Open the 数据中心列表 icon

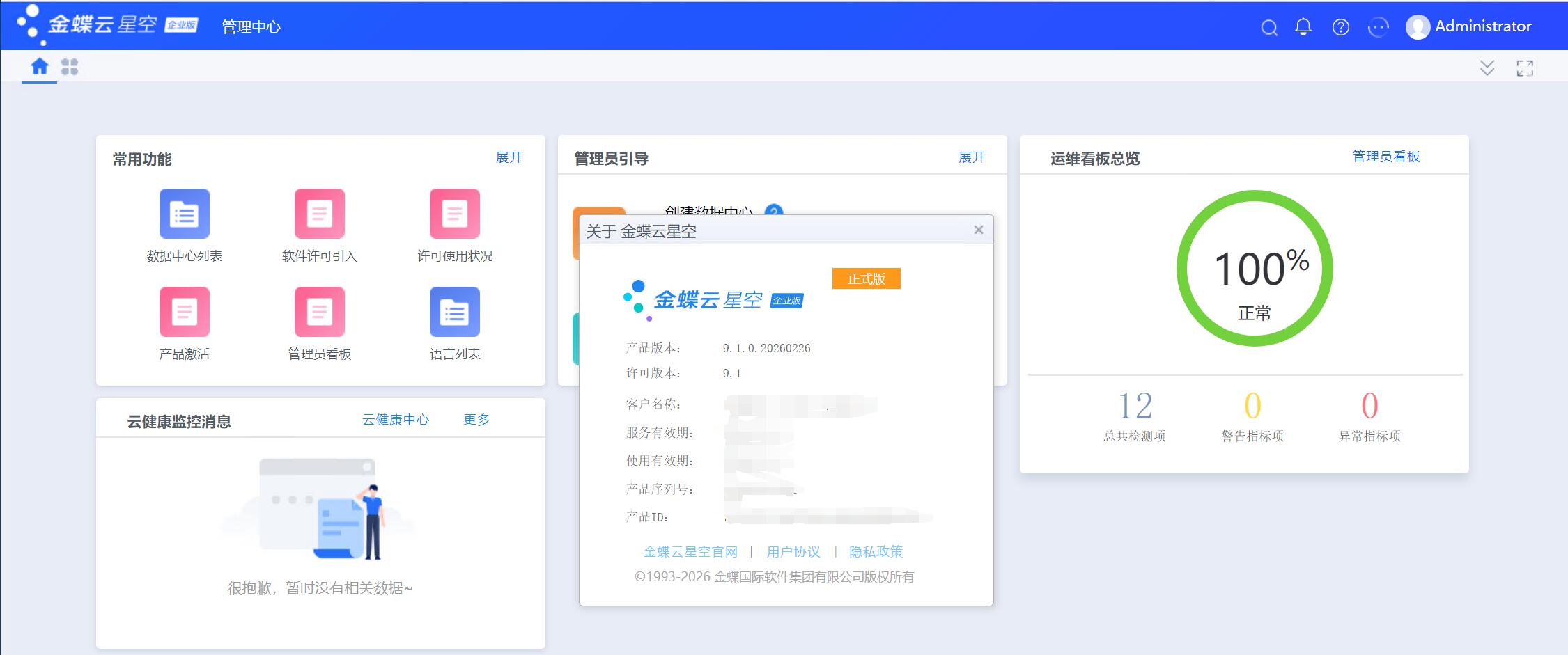(x=184, y=214)
